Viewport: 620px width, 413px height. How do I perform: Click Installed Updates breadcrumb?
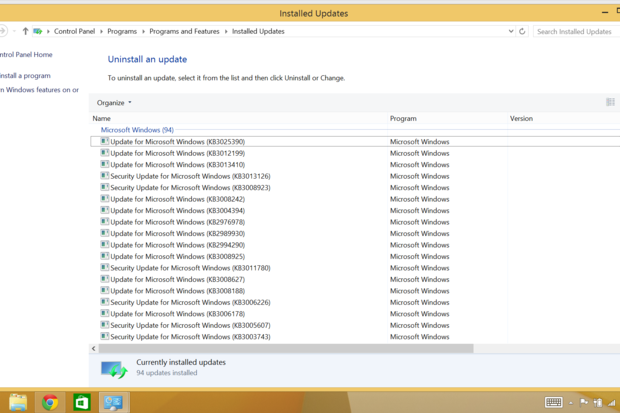(258, 31)
